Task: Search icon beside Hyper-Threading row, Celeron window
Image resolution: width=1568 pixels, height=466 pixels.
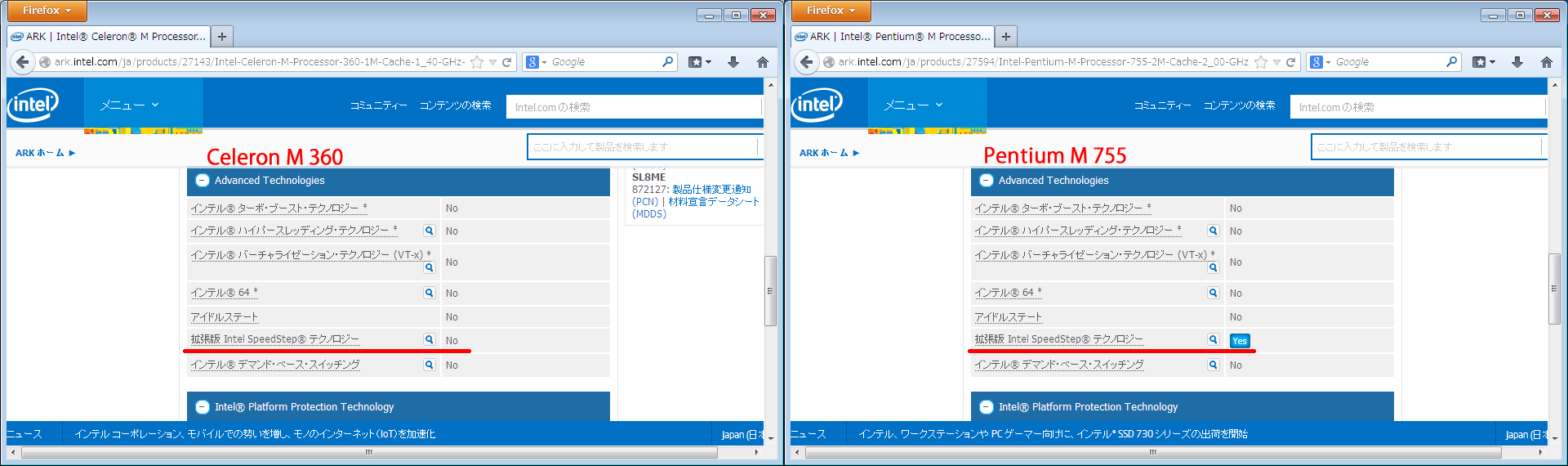Action: click(430, 231)
